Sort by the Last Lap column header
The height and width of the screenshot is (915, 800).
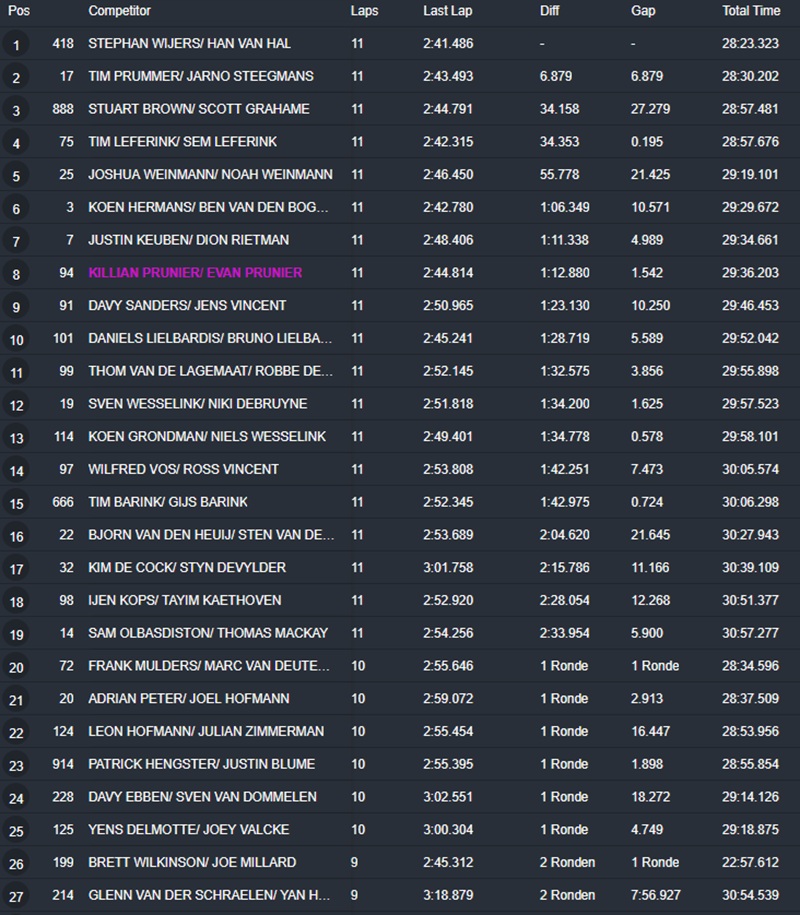coord(445,11)
